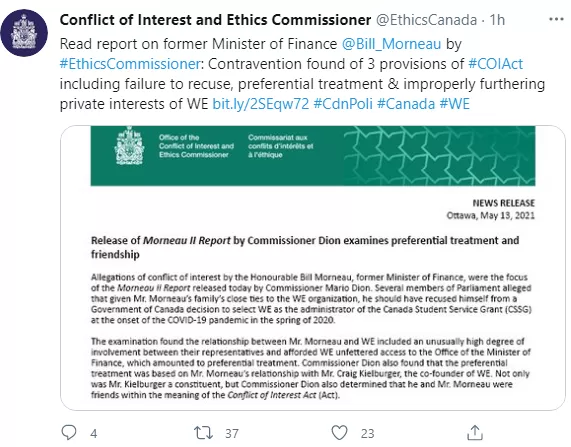Viewport: 571px width, 447px height.
Task: Click the 1h tweet timestamp
Action: click(497, 20)
